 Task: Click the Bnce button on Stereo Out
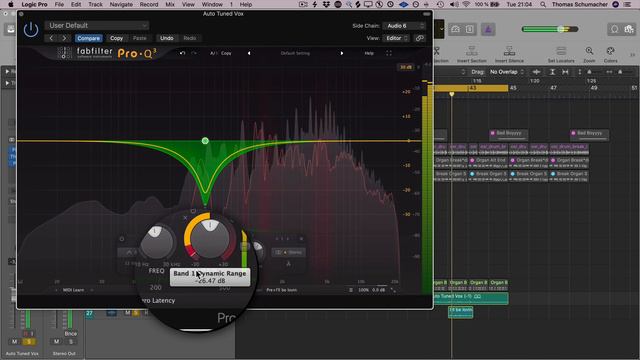coord(71,333)
